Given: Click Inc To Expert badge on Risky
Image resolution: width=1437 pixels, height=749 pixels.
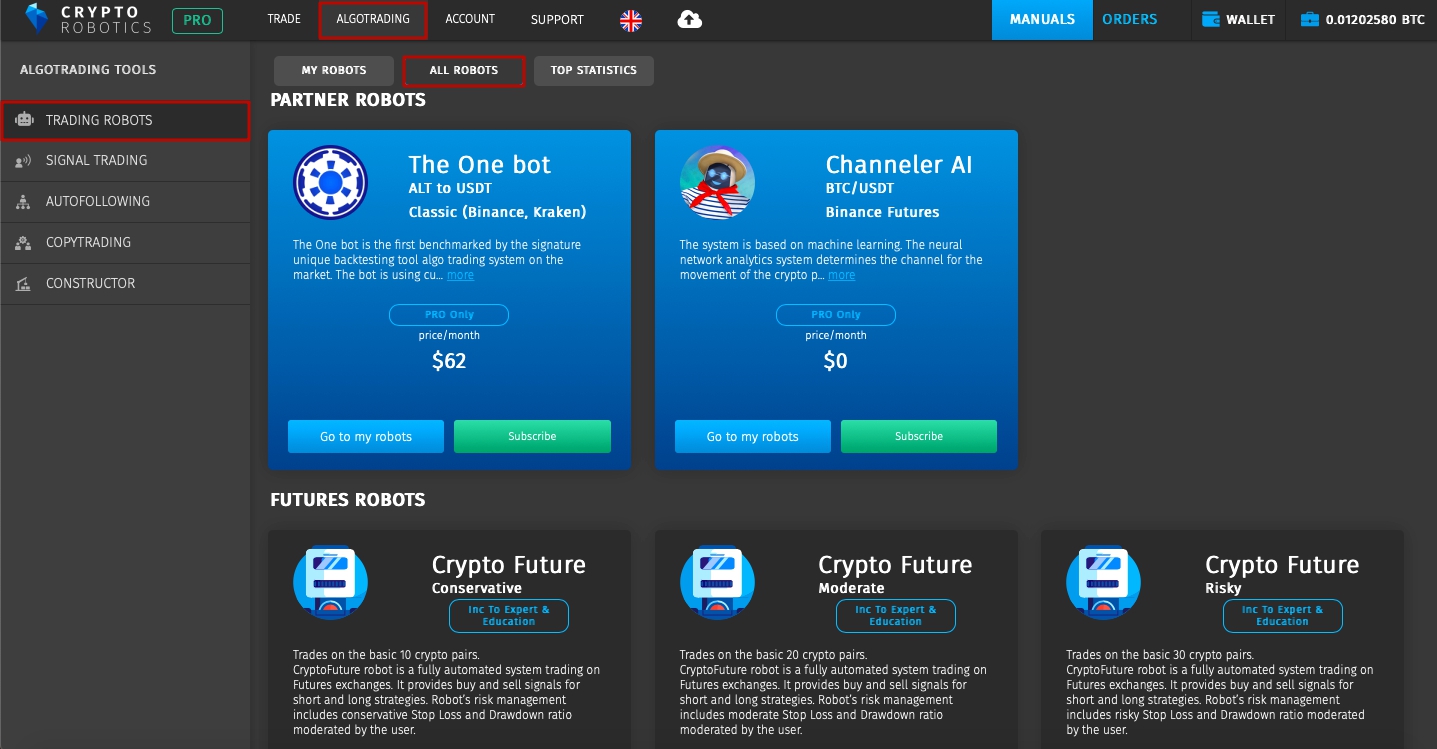Looking at the screenshot, I should tap(1283, 616).
